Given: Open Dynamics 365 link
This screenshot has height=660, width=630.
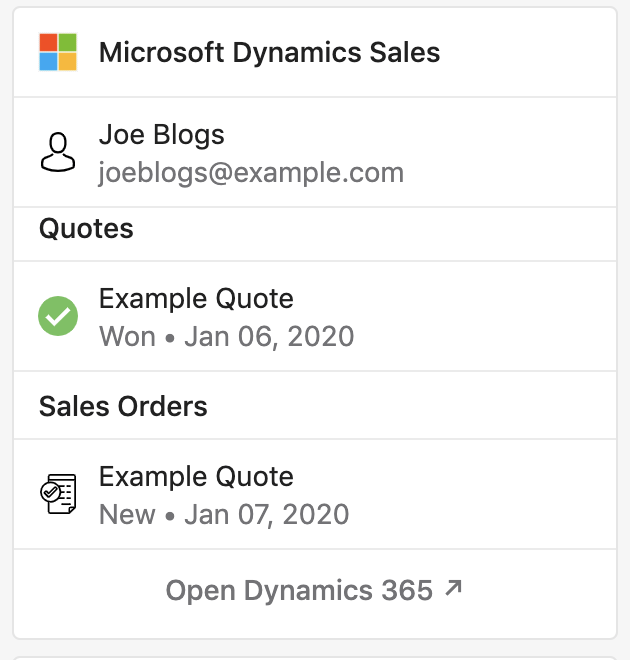Looking at the screenshot, I should pos(314,590).
